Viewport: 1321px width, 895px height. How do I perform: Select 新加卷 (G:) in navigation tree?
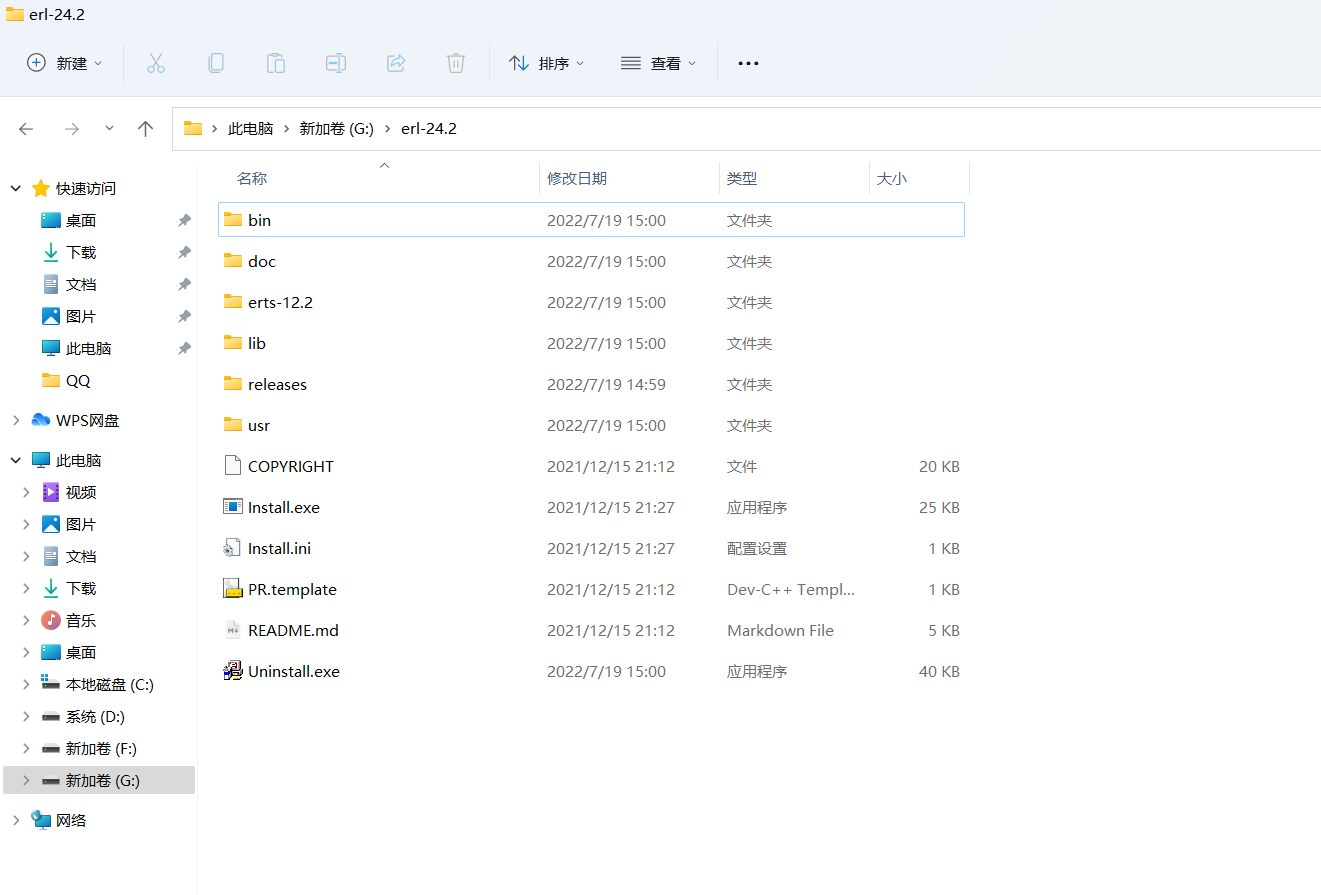click(x=99, y=780)
